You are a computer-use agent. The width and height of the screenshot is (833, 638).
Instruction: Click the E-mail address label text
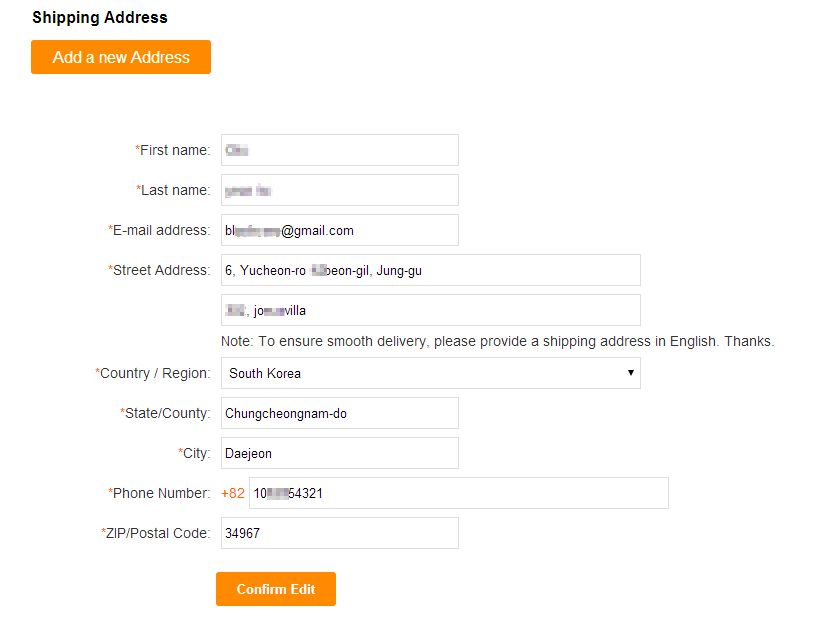coord(160,230)
